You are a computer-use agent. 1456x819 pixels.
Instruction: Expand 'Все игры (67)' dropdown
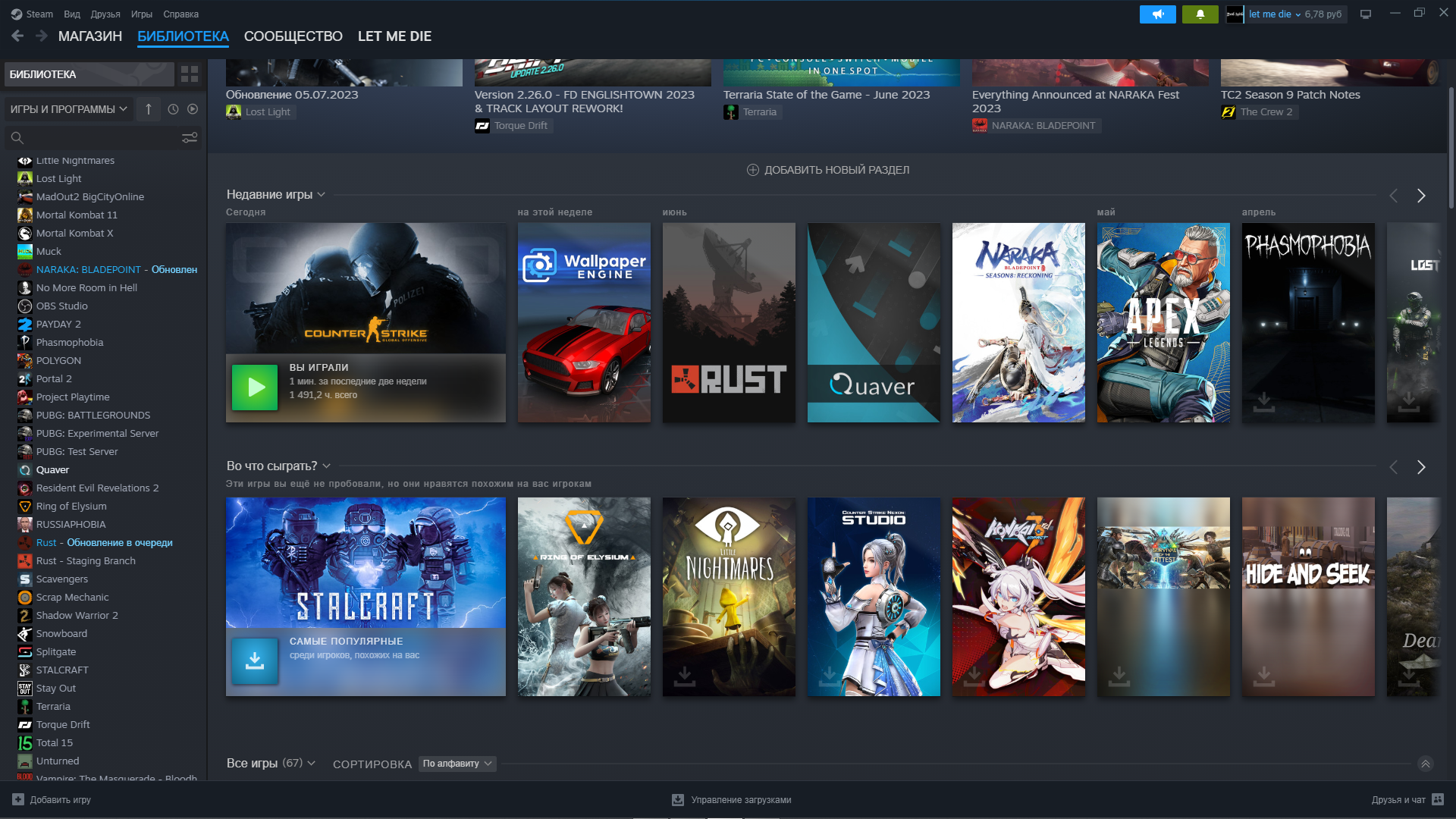[x=271, y=763]
